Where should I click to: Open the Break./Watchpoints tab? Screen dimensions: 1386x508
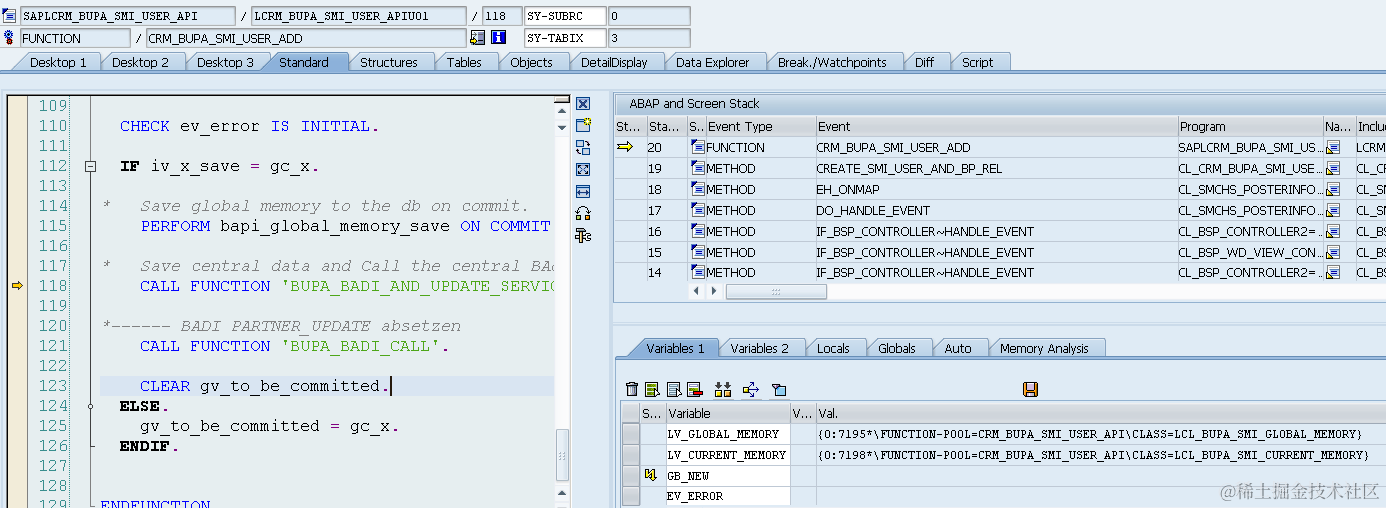click(x=832, y=62)
